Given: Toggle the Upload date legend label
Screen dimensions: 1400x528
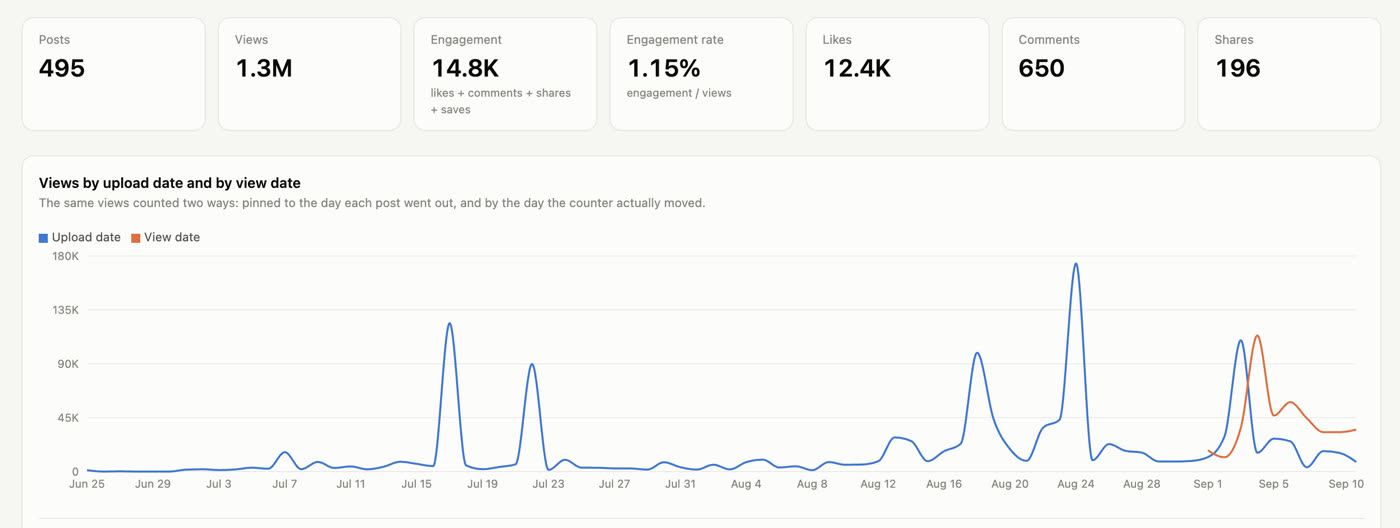Looking at the screenshot, I should click(x=86, y=238).
